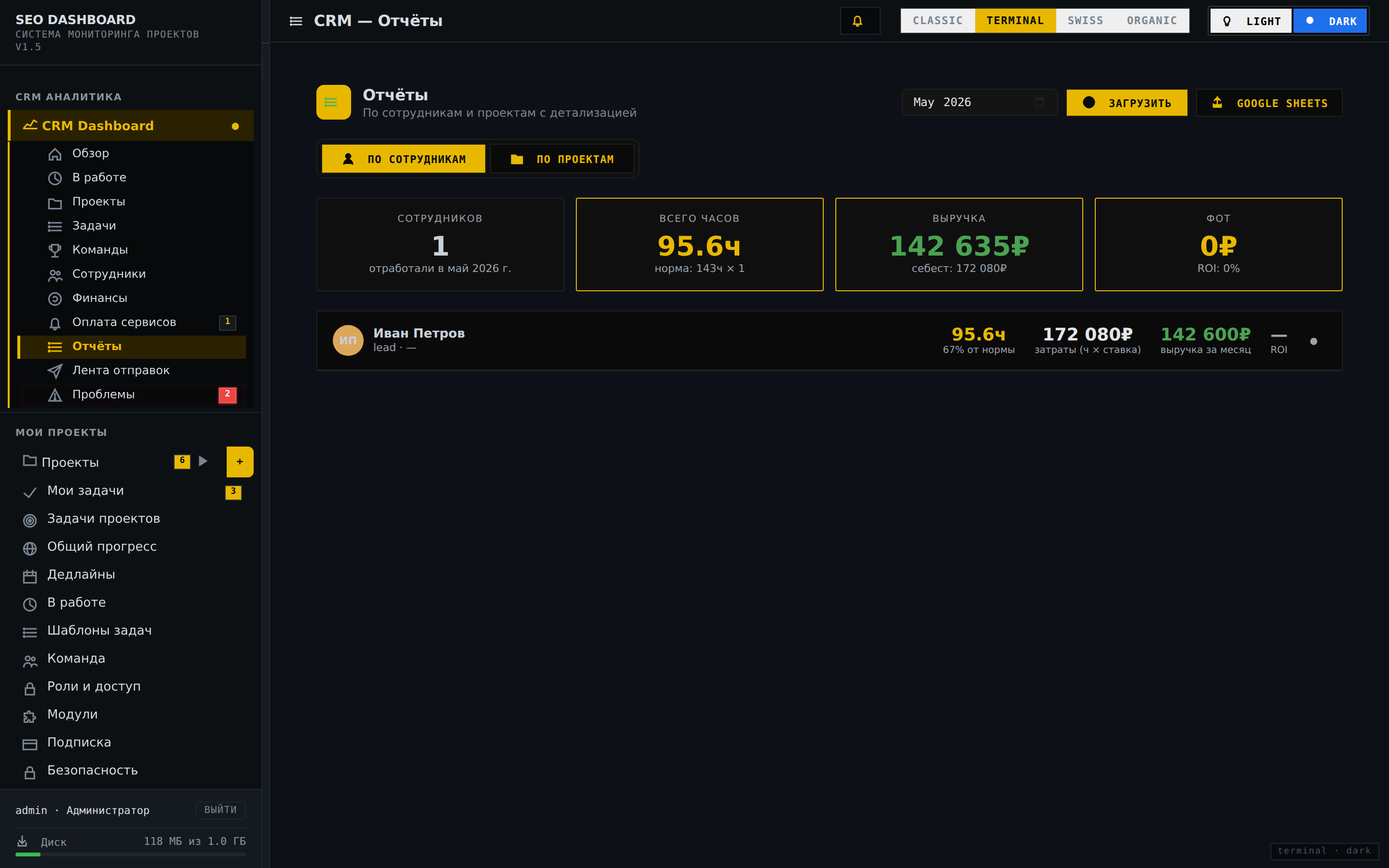Click the ФОТ 0₽ card value

pos(1219,246)
